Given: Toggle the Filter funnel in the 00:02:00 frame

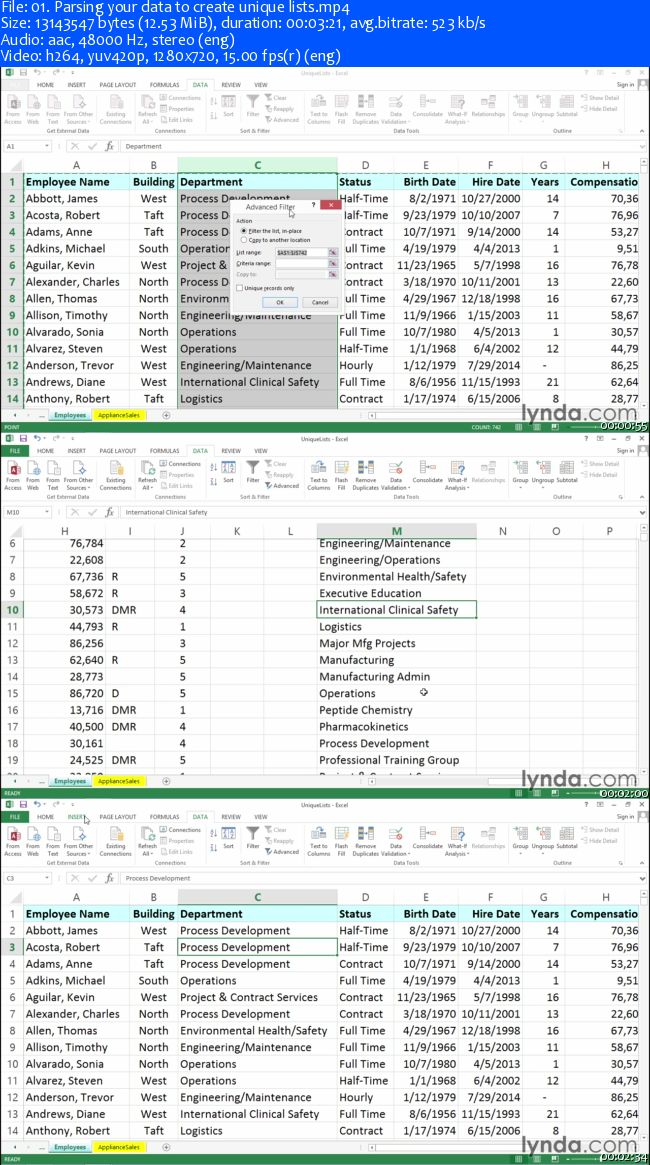Looking at the screenshot, I should coord(253,471).
